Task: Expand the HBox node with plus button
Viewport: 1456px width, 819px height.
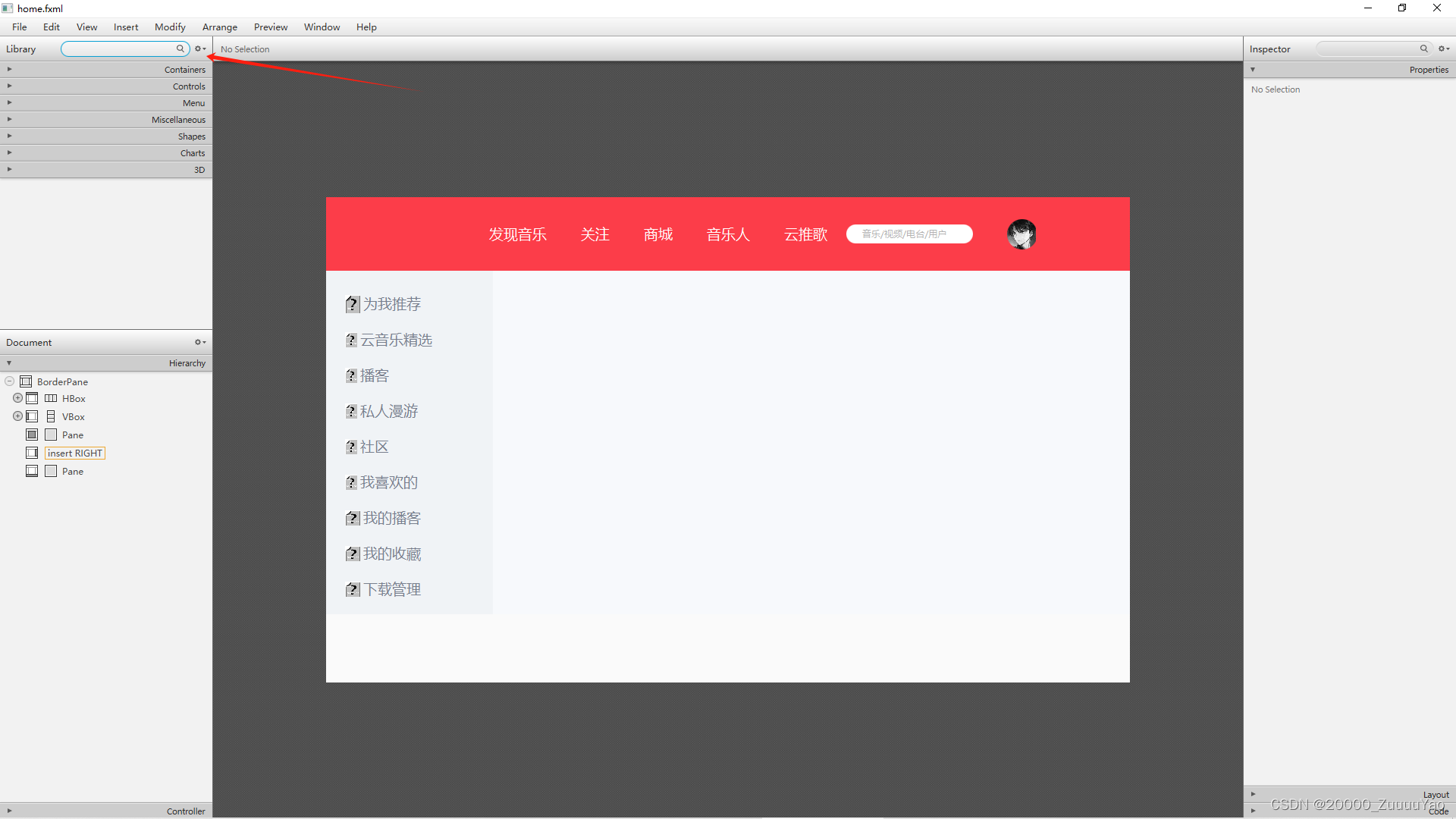Action: (17, 398)
